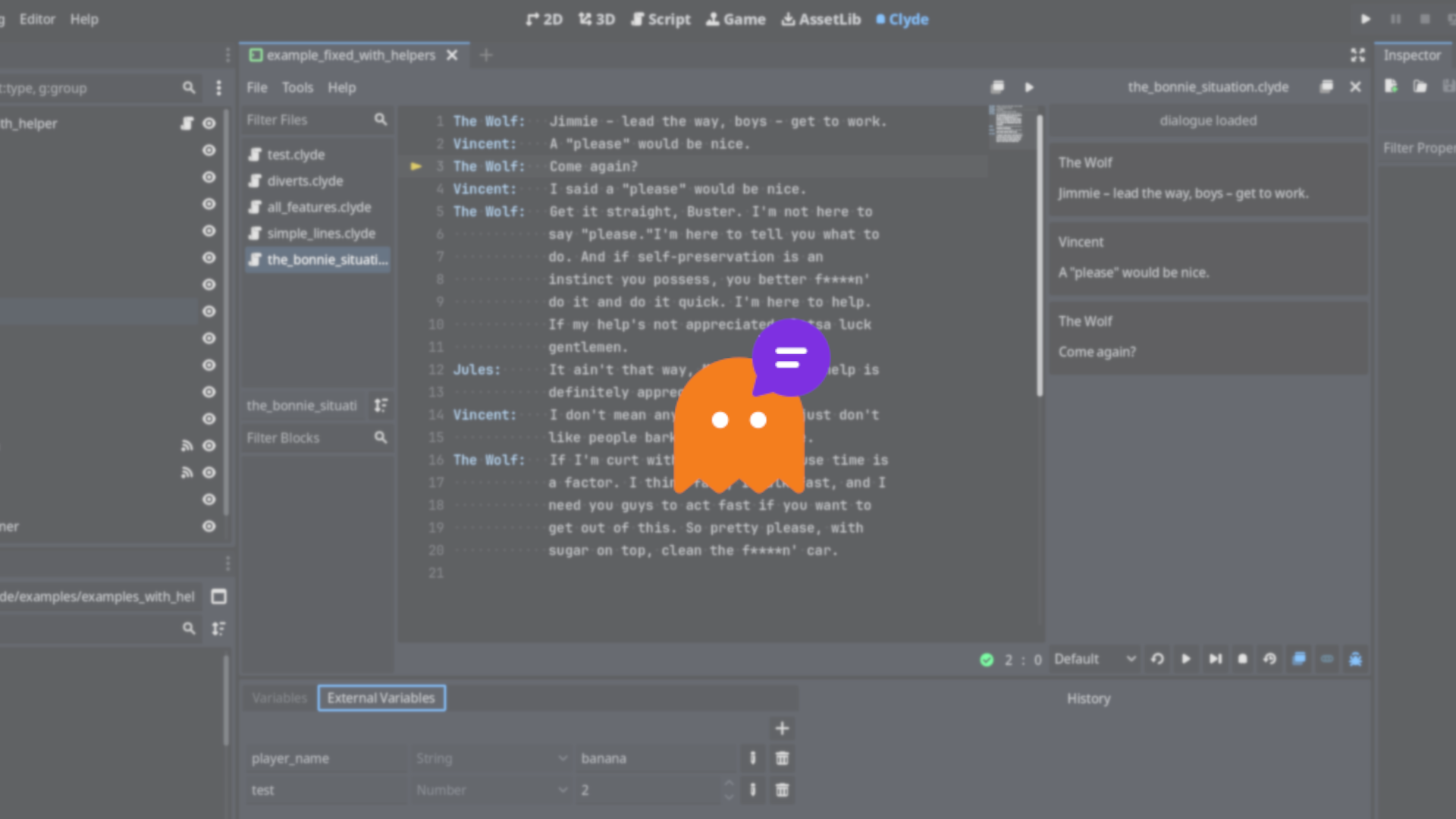Click the slider icon in player_name row
This screenshot has width=1456, height=819.
coord(753,758)
